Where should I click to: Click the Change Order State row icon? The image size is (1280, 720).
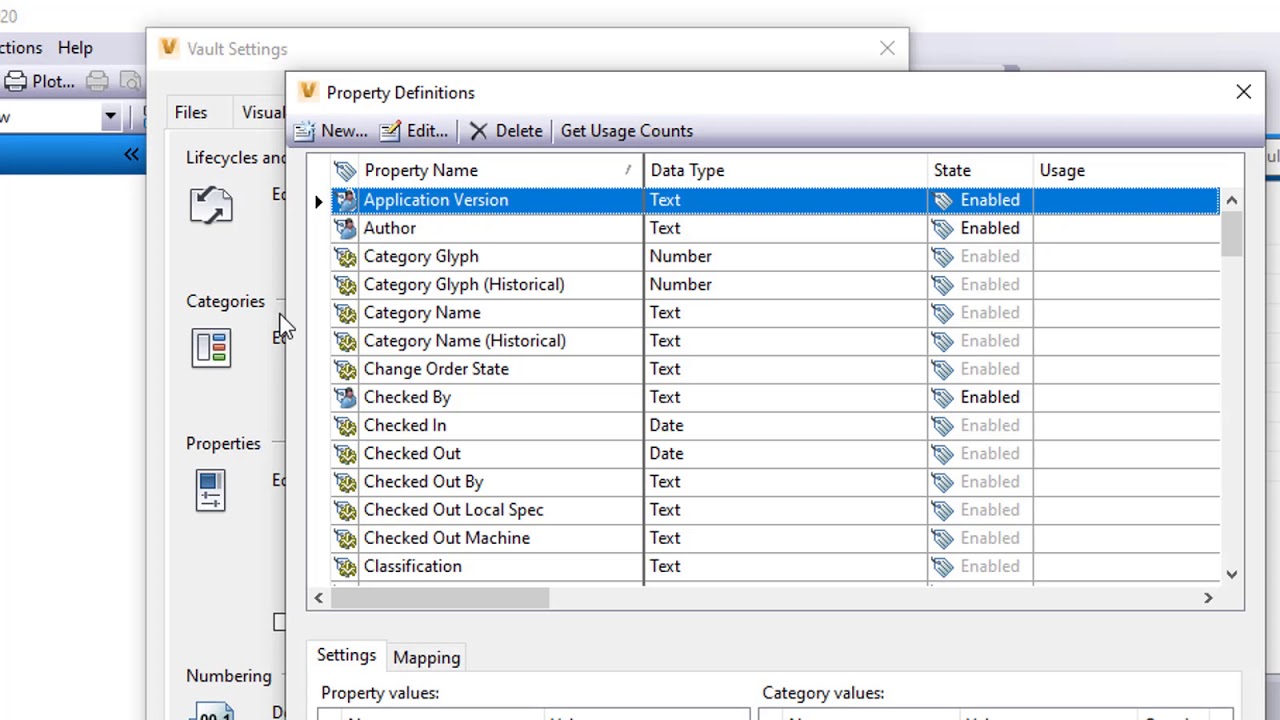pyautogui.click(x=345, y=369)
